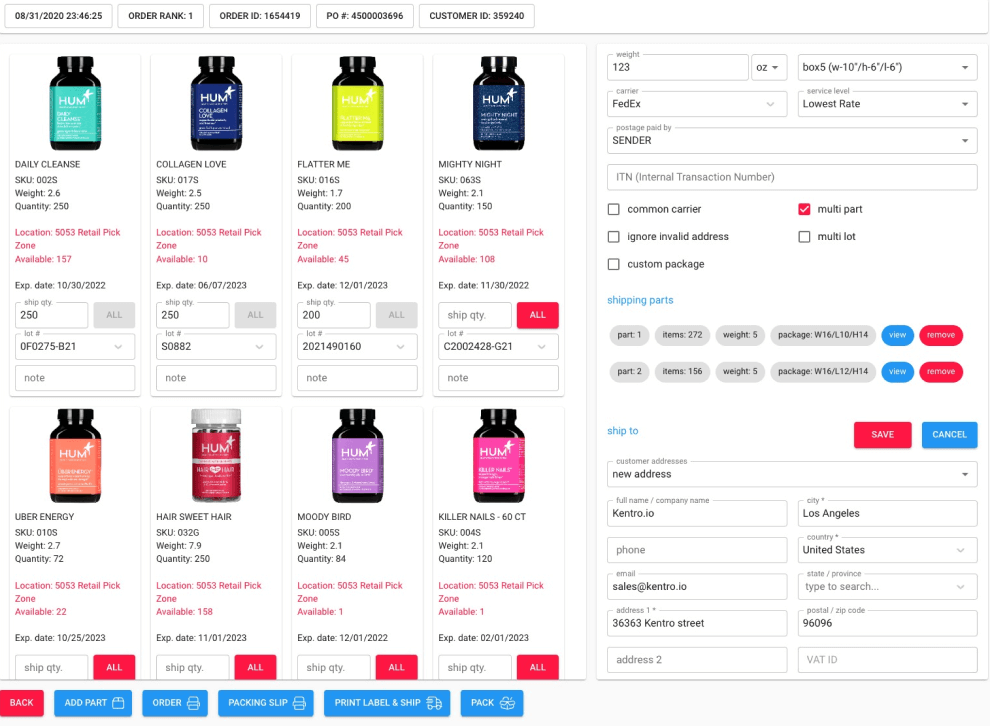
Task: Open the box size box5 dropdown
Action: [x=887, y=68]
